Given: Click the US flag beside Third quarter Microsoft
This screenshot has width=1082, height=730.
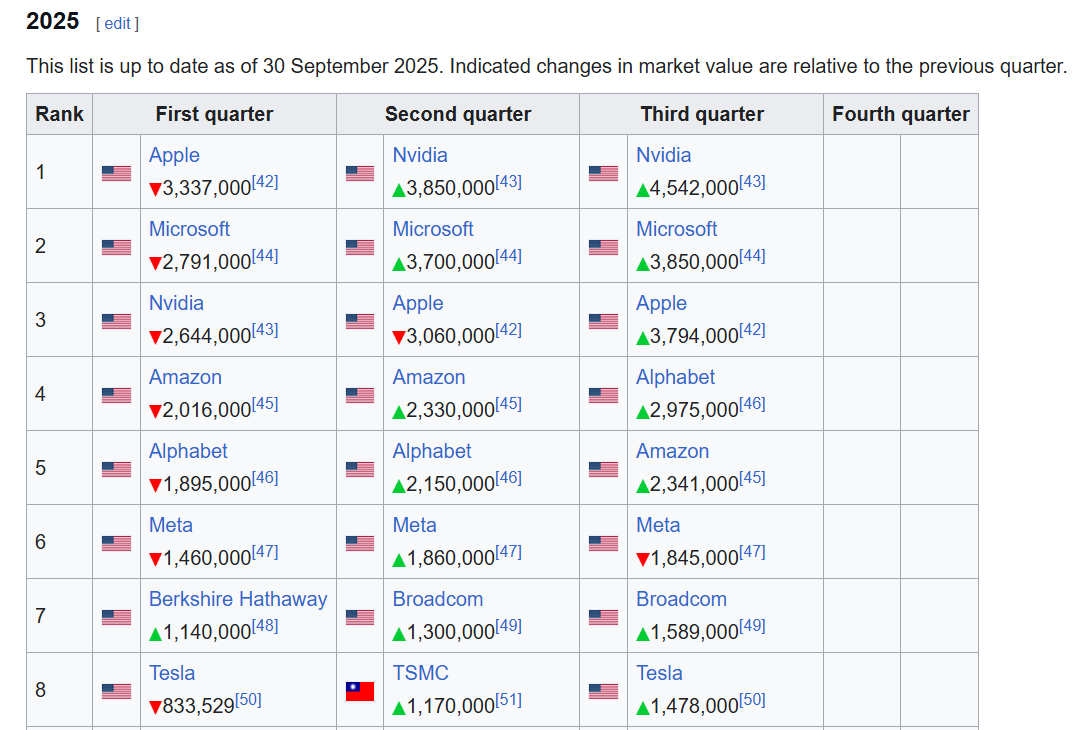Looking at the screenshot, I should click(603, 247).
